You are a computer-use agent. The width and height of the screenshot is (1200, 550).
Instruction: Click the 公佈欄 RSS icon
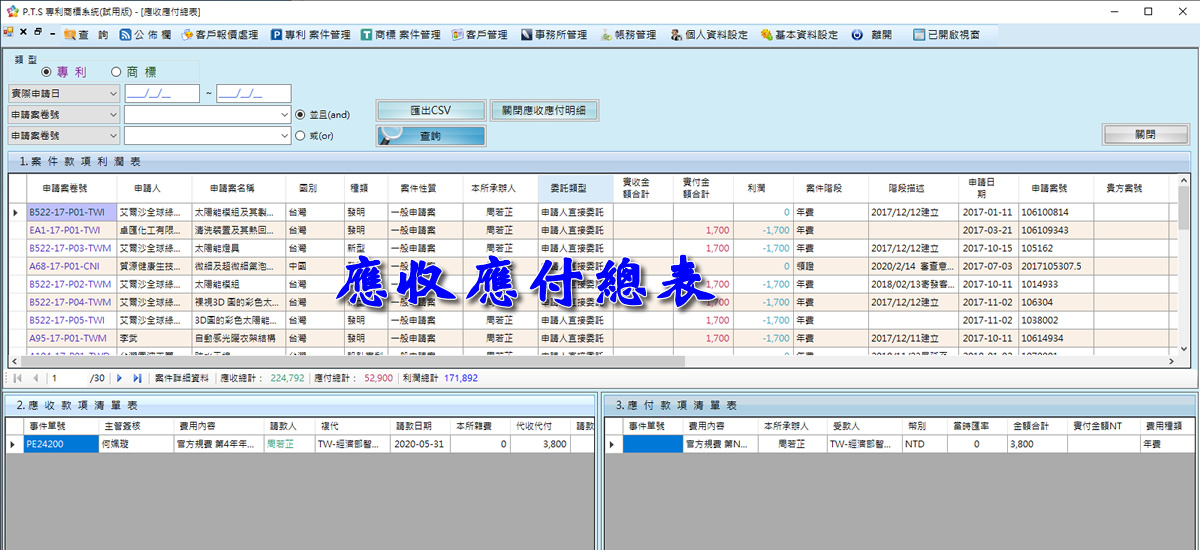[x=125, y=34]
